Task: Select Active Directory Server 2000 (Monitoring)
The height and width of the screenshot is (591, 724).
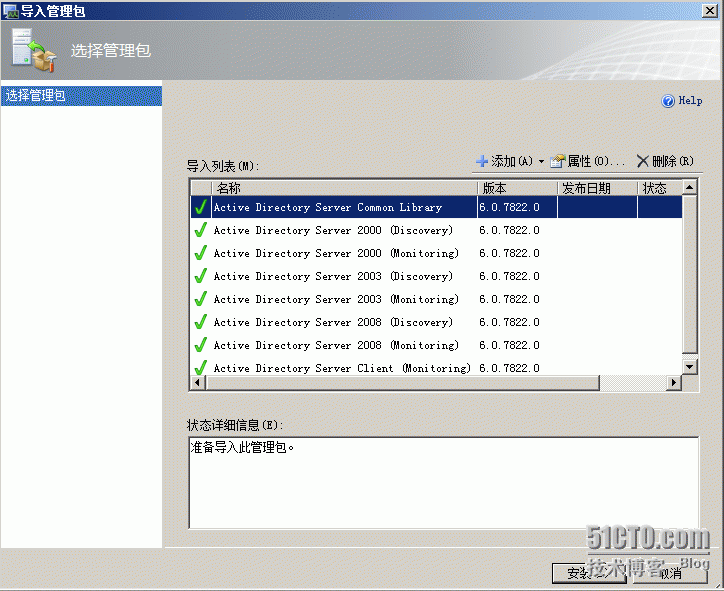Action: pyautogui.click(x=436, y=253)
